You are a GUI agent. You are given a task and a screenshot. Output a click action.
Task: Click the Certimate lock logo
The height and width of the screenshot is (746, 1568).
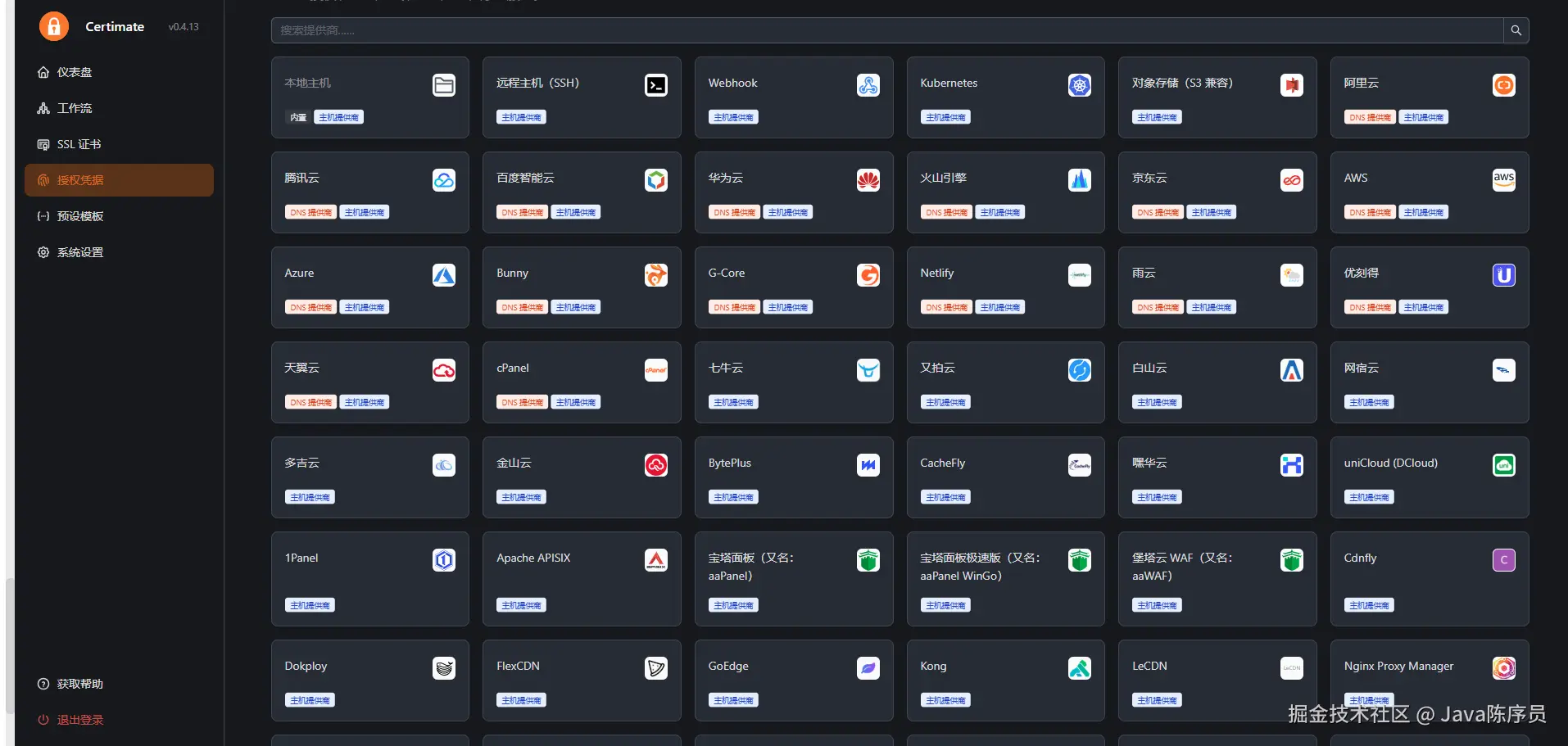coord(54,26)
